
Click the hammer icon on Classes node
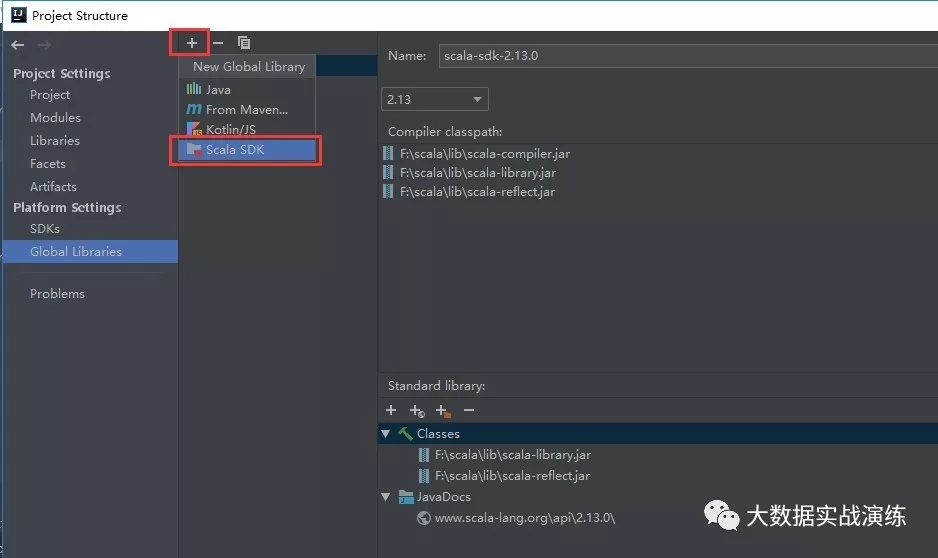pos(406,434)
